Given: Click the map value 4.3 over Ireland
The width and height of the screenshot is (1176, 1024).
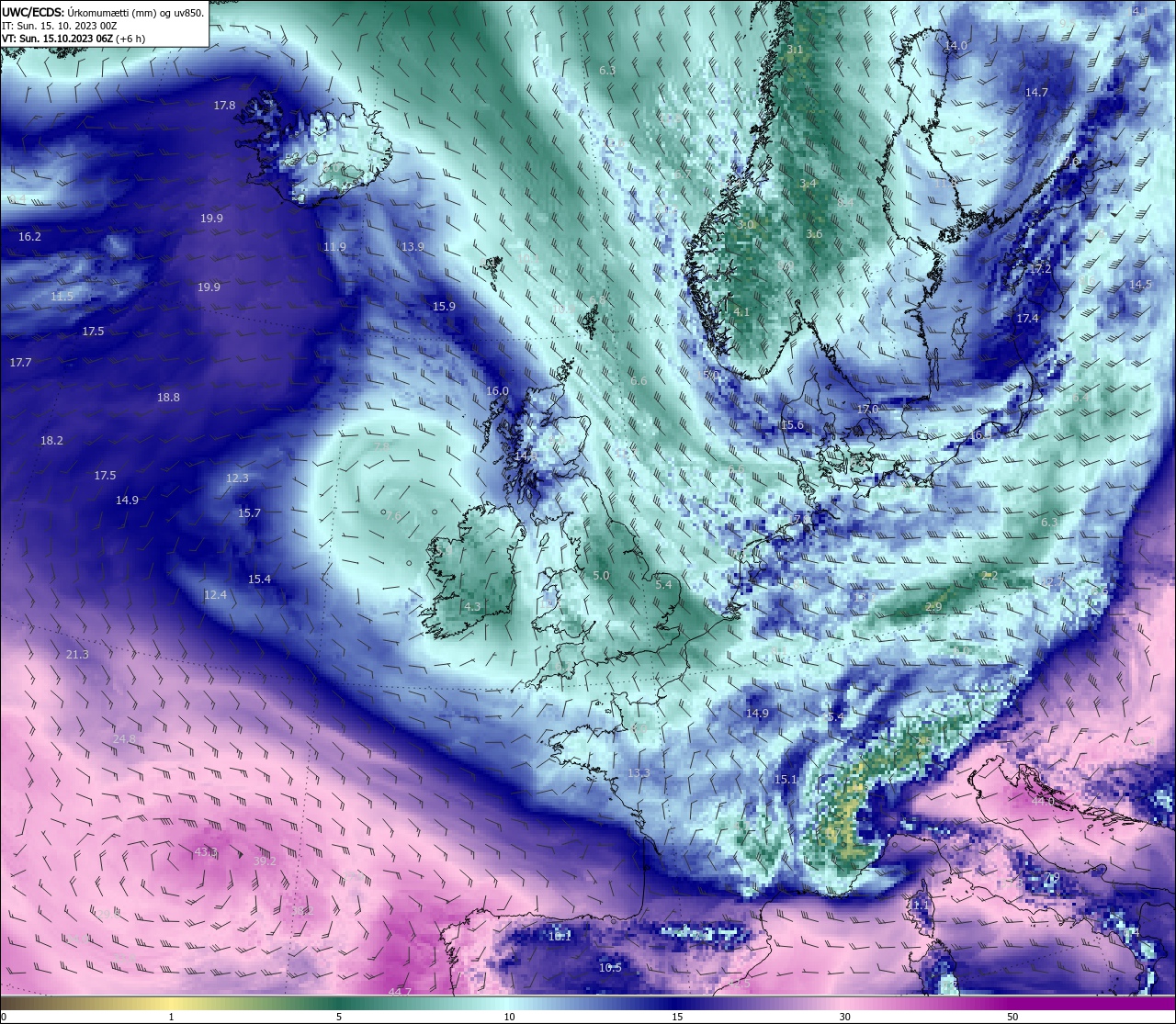Looking at the screenshot, I should coord(472,607).
